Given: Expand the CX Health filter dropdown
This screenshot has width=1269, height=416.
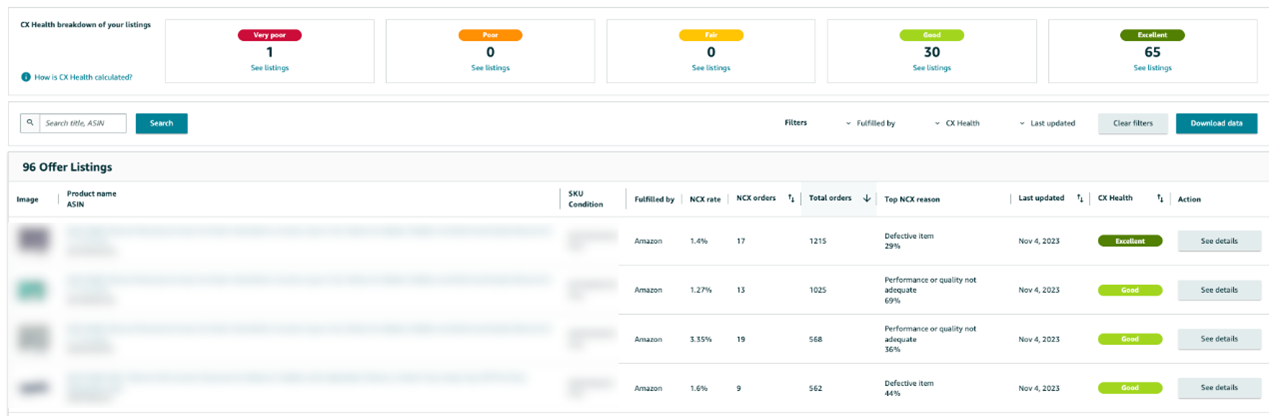Looking at the screenshot, I should click(957, 123).
